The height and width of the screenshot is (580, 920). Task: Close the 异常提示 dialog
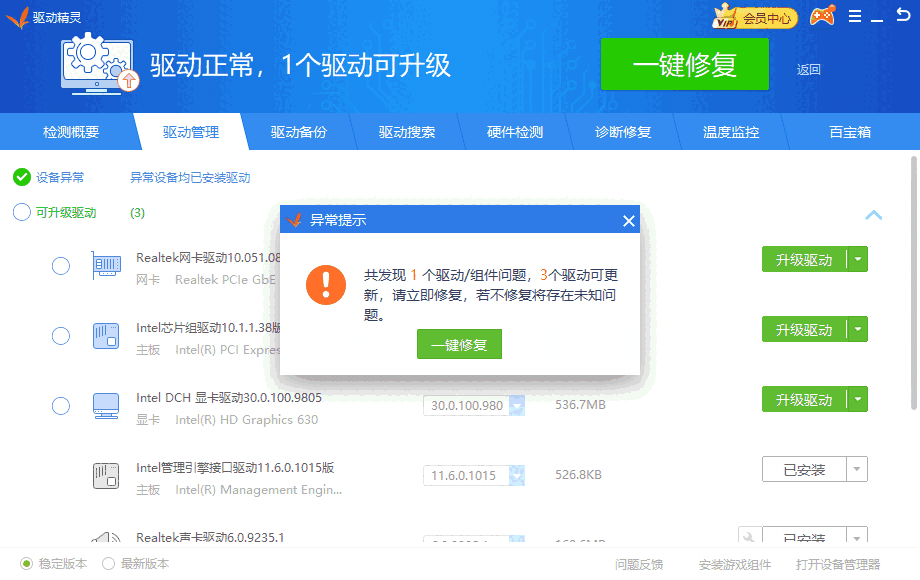[x=629, y=220]
